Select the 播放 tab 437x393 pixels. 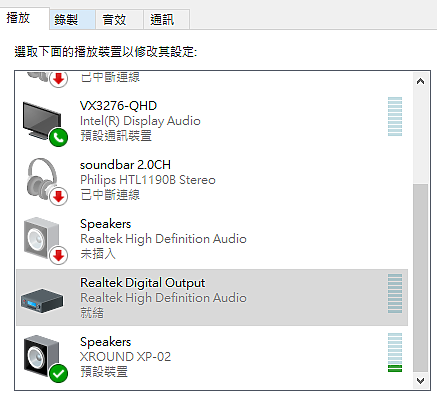[x=24, y=18]
